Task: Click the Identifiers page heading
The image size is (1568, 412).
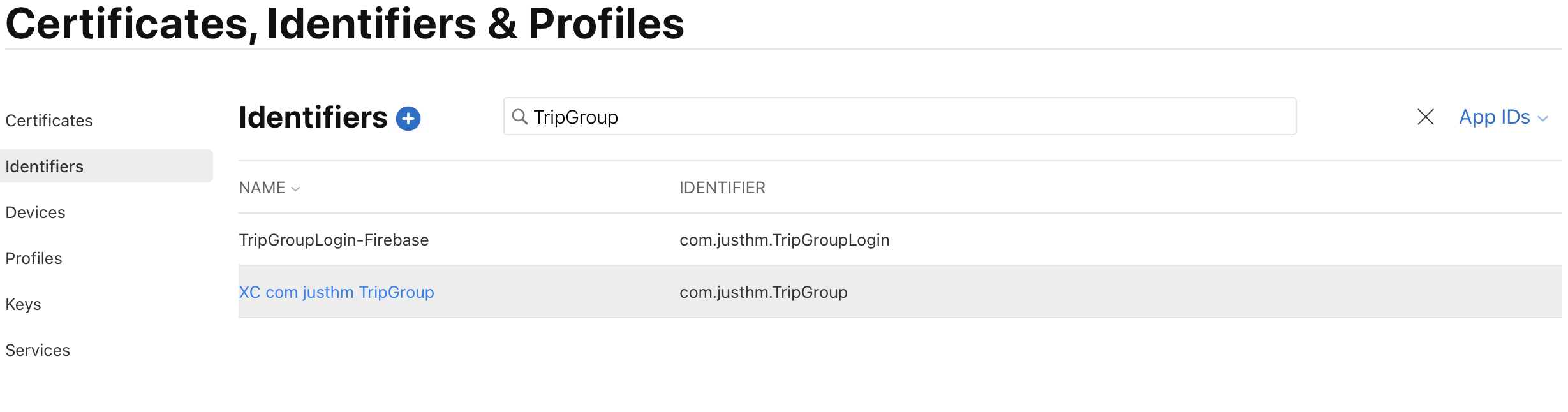Action: [x=312, y=117]
